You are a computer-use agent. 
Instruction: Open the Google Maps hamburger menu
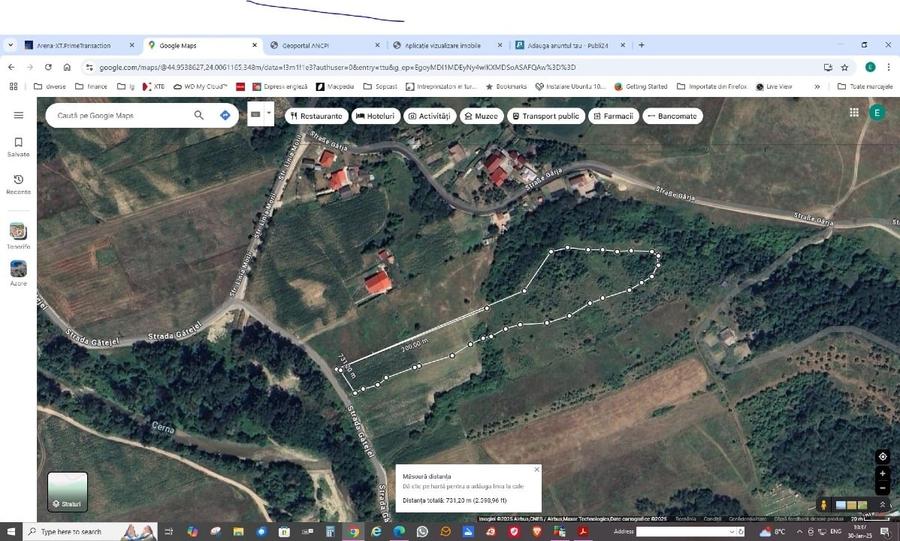coord(18,115)
